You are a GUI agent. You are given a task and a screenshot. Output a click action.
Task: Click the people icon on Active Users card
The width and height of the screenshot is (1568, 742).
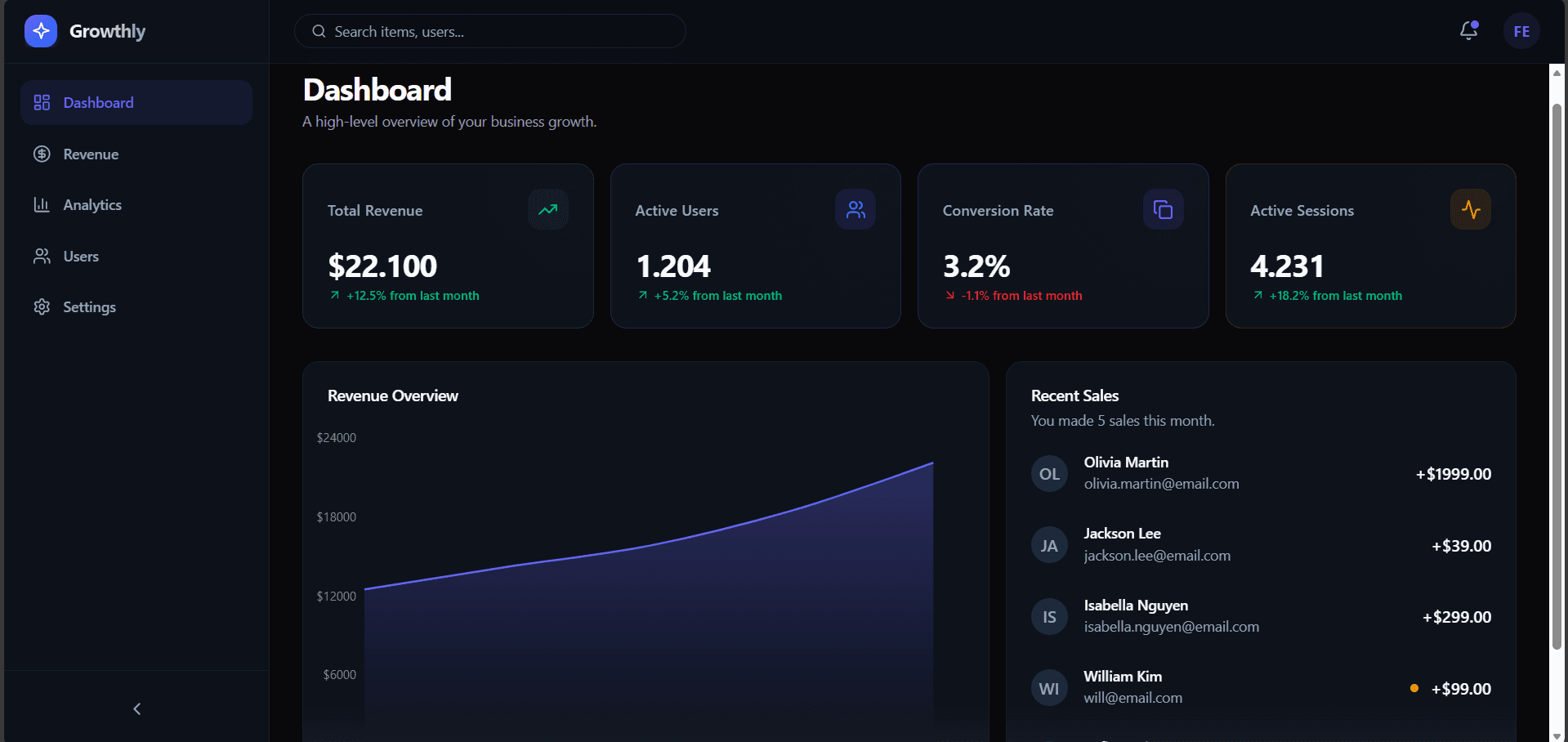(x=855, y=210)
